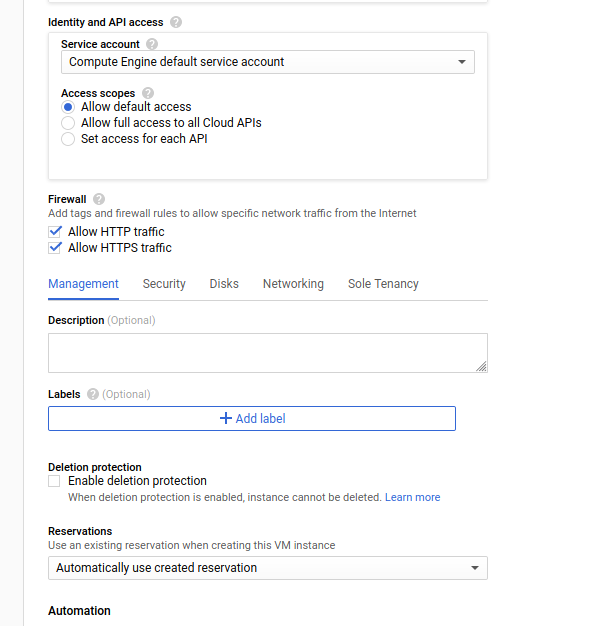The image size is (602, 626).
Task: Enable deletion protection checkbox
Action: point(54,481)
